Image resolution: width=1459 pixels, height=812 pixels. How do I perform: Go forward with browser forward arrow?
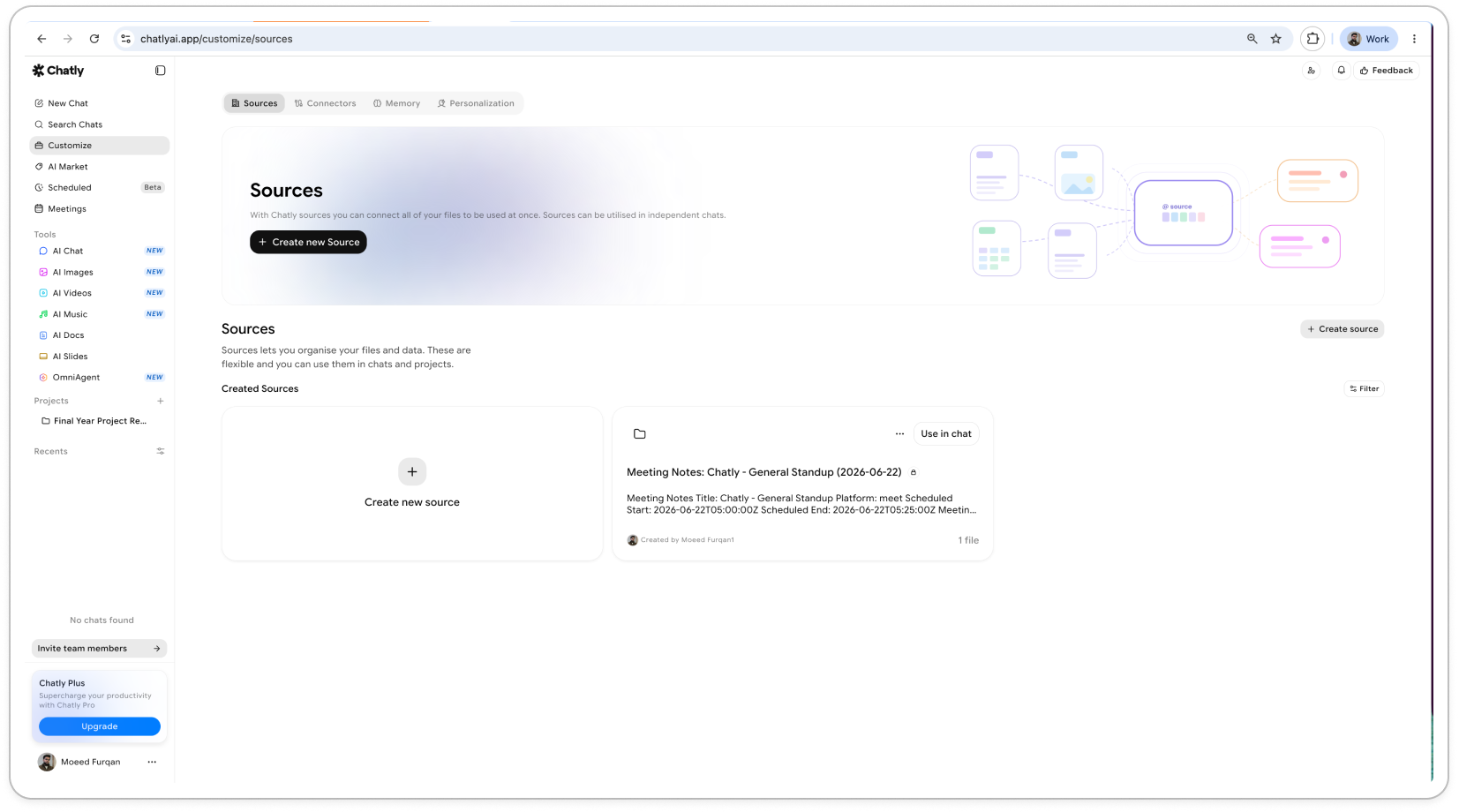(68, 39)
